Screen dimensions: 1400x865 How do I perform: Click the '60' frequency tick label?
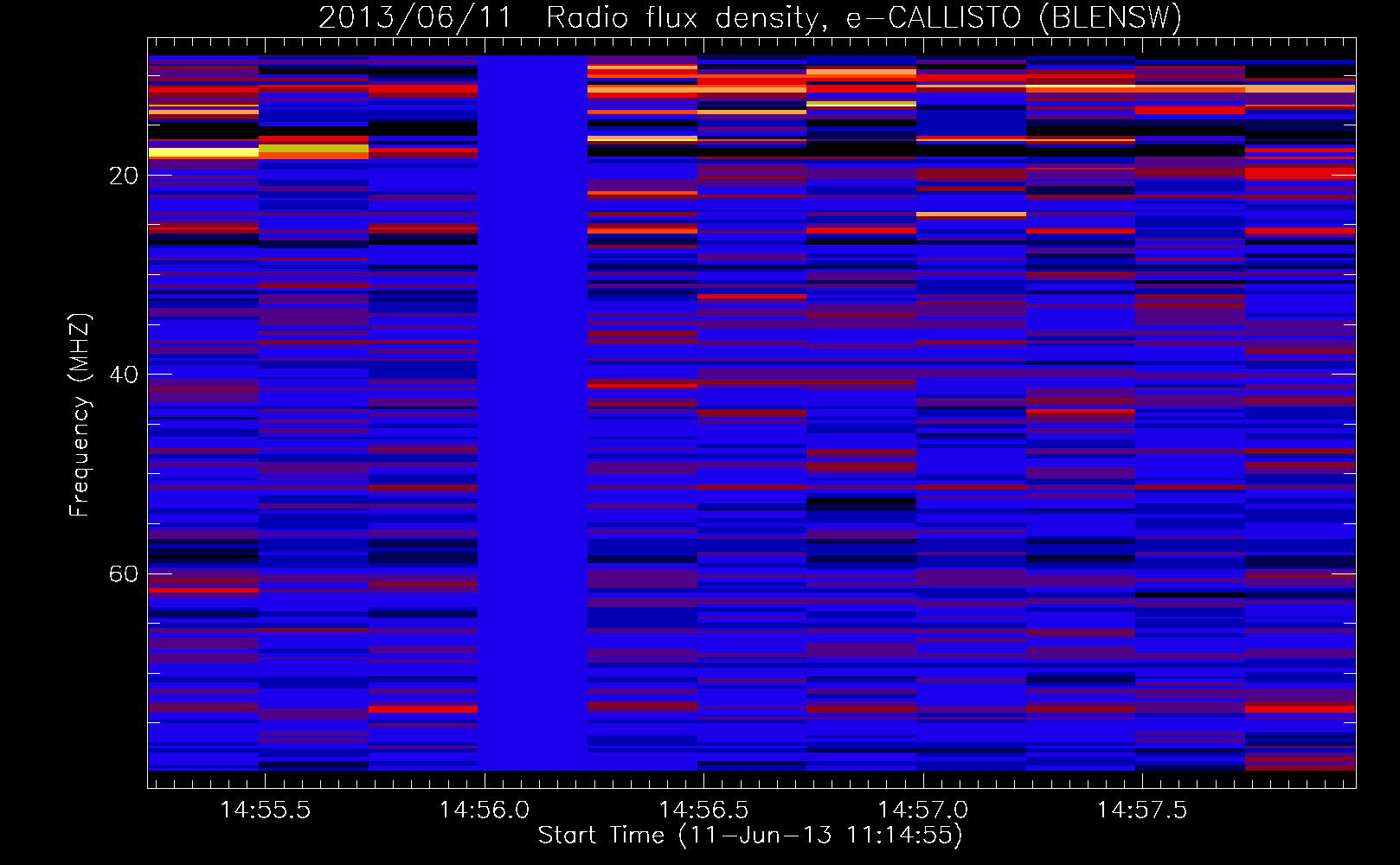tap(124, 574)
